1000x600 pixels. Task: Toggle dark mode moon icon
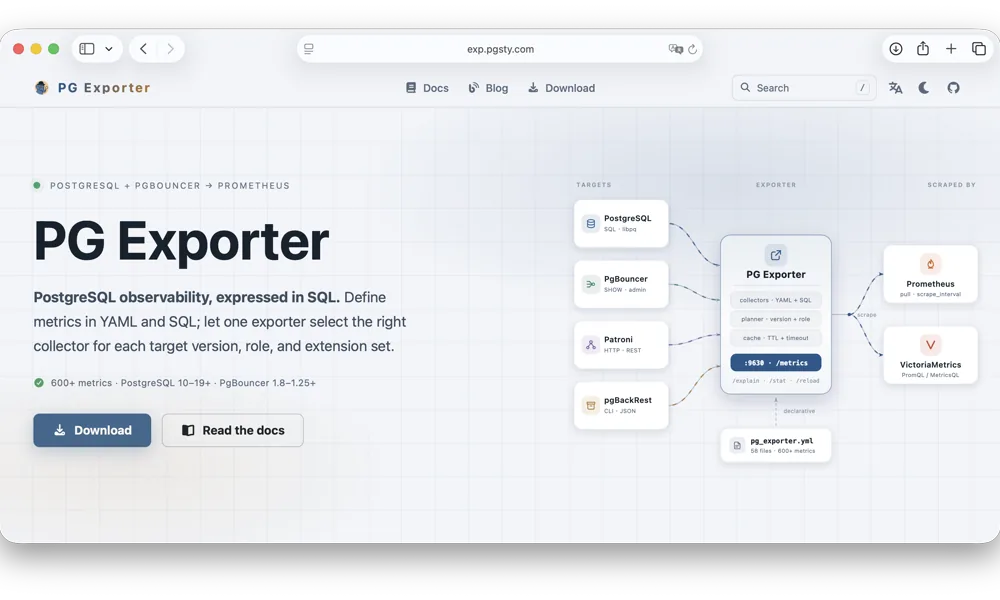(x=923, y=88)
